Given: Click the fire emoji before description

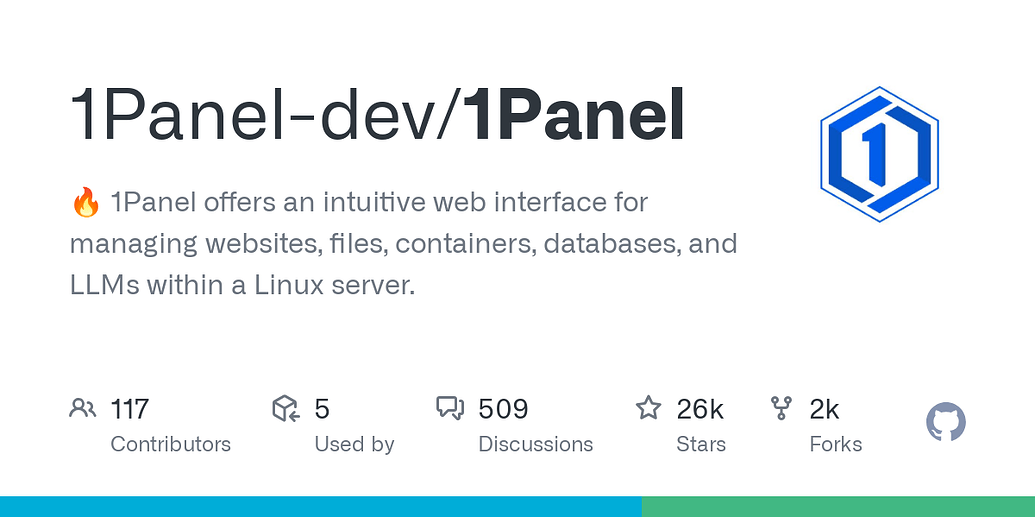Looking at the screenshot, I should 86,203.
